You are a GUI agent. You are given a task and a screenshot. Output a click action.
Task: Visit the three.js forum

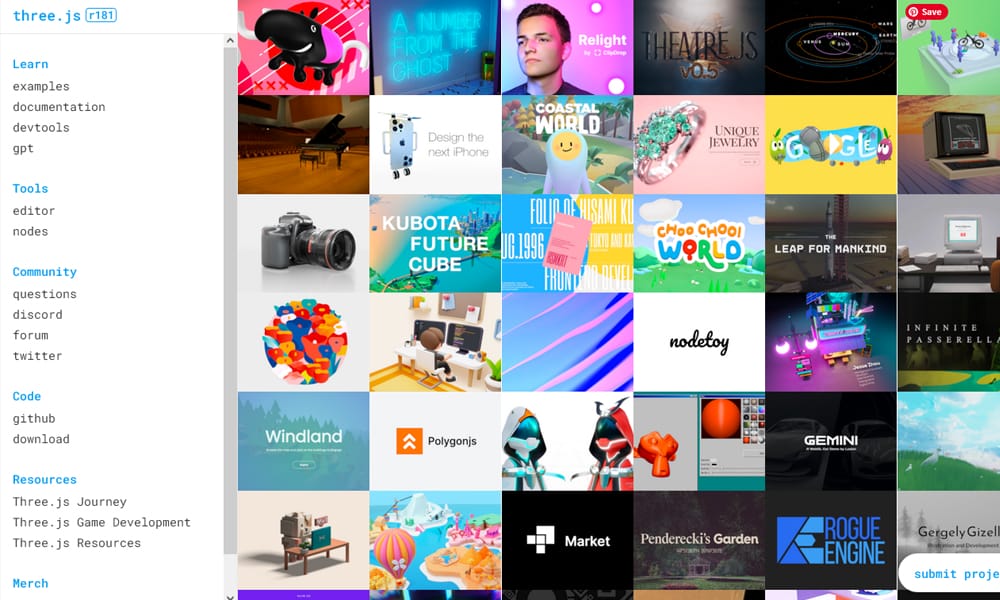coord(30,335)
